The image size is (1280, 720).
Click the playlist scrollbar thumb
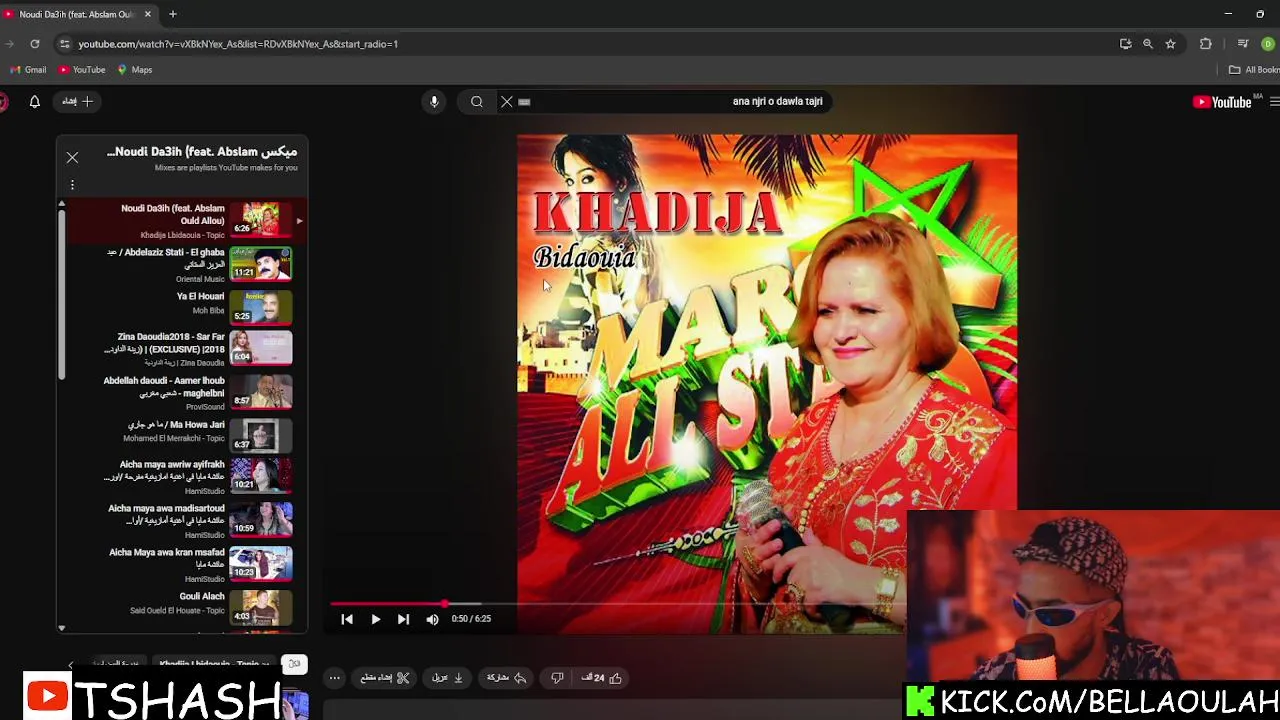click(61, 295)
